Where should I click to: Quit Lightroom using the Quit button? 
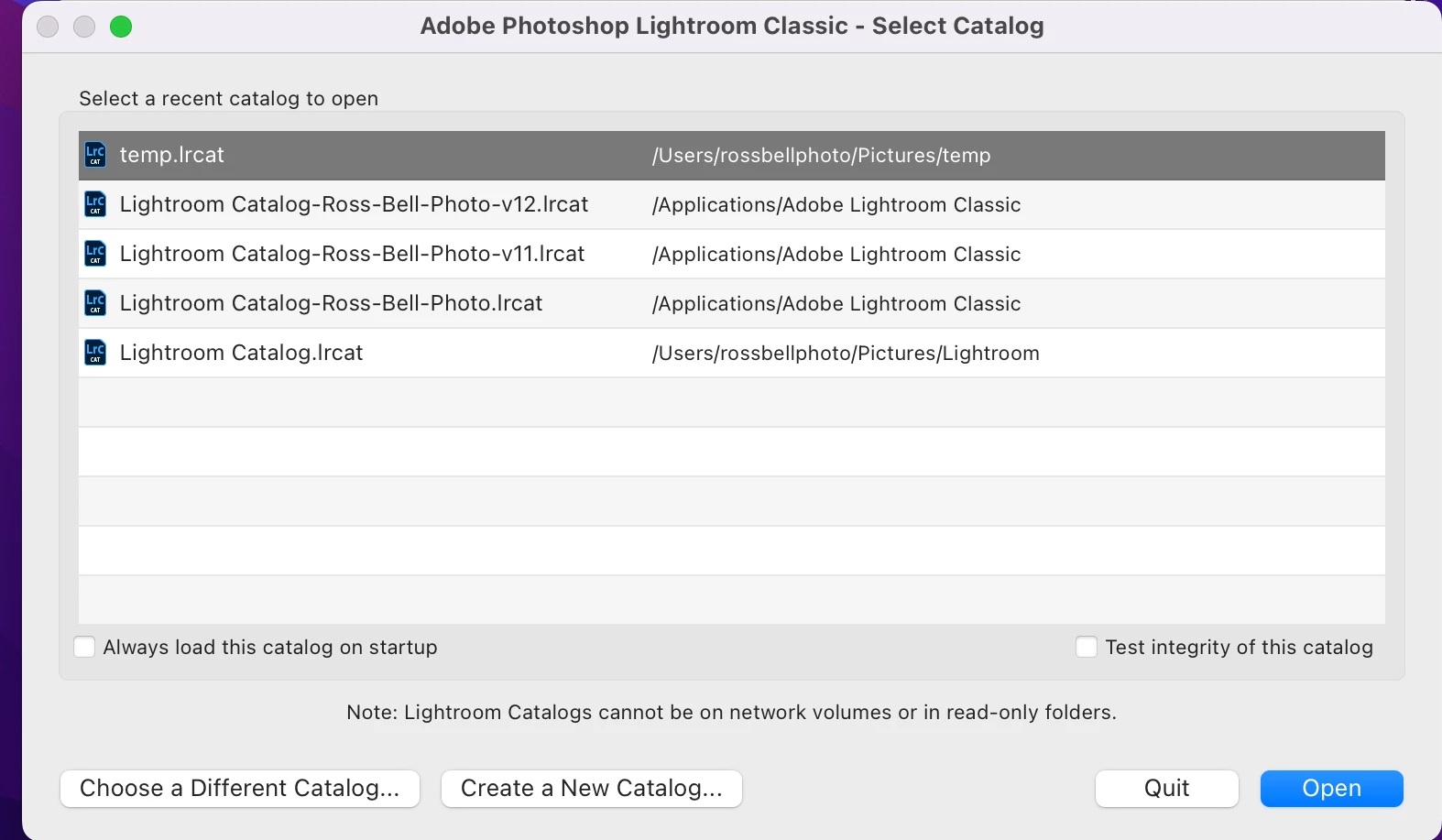(x=1166, y=789)
